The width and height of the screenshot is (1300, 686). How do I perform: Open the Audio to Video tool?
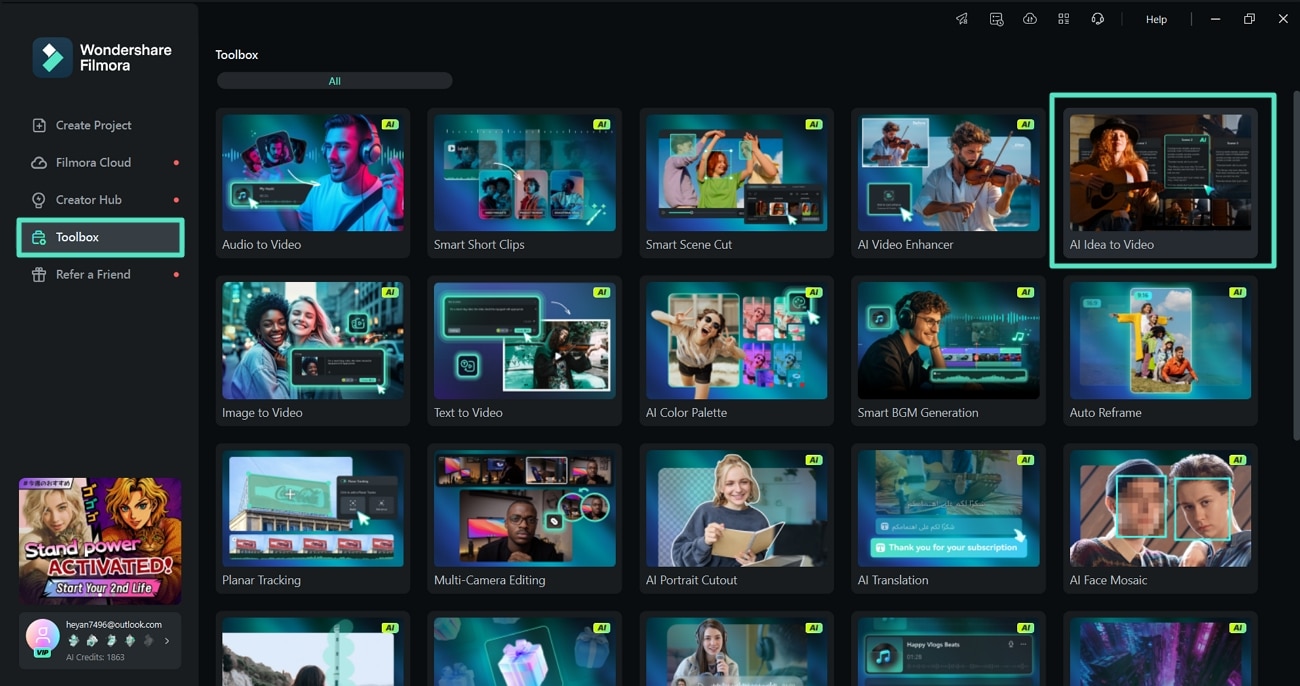312,183
